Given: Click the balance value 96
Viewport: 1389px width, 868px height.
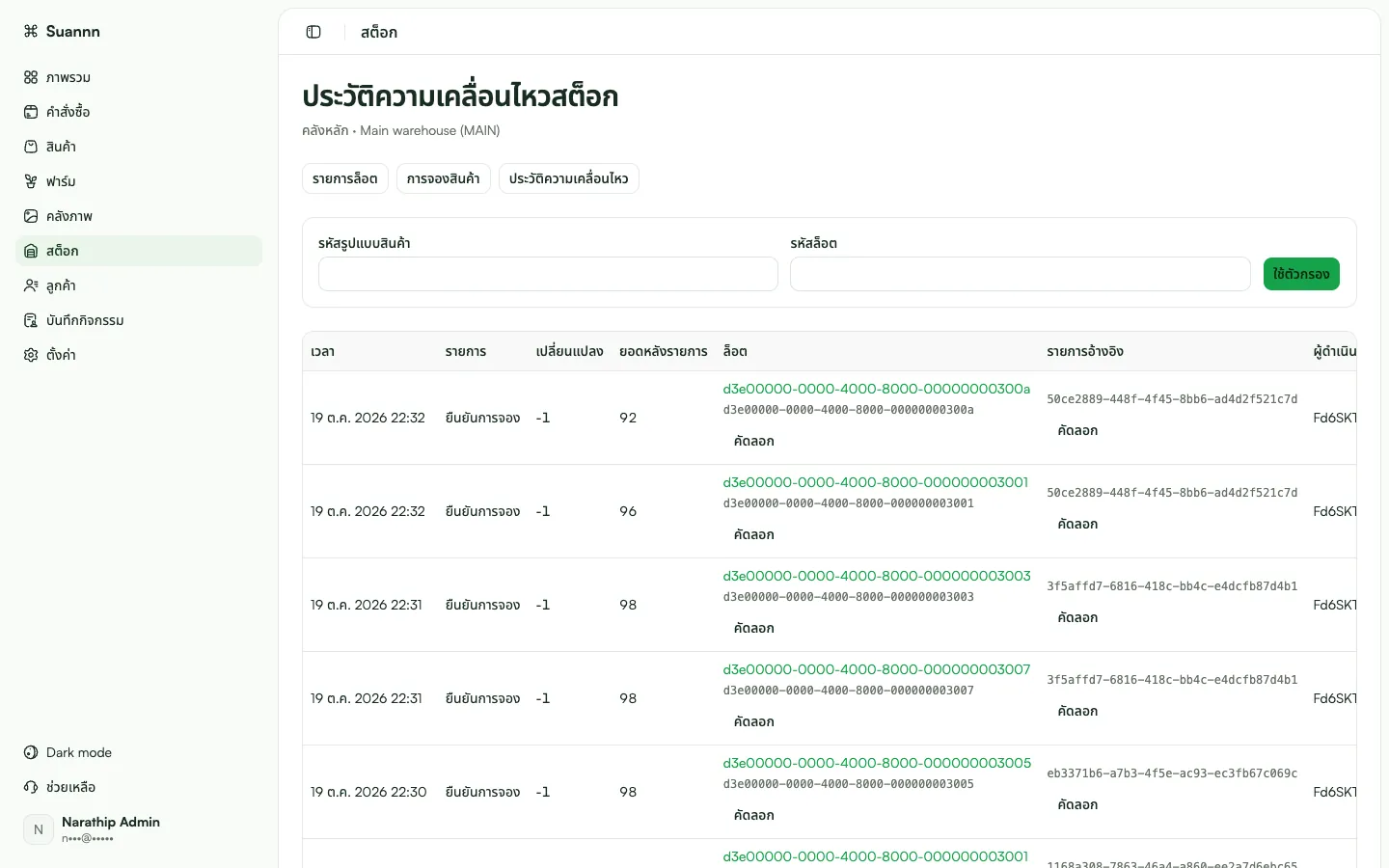Looking at the screenshot, I should coord(628,511).
